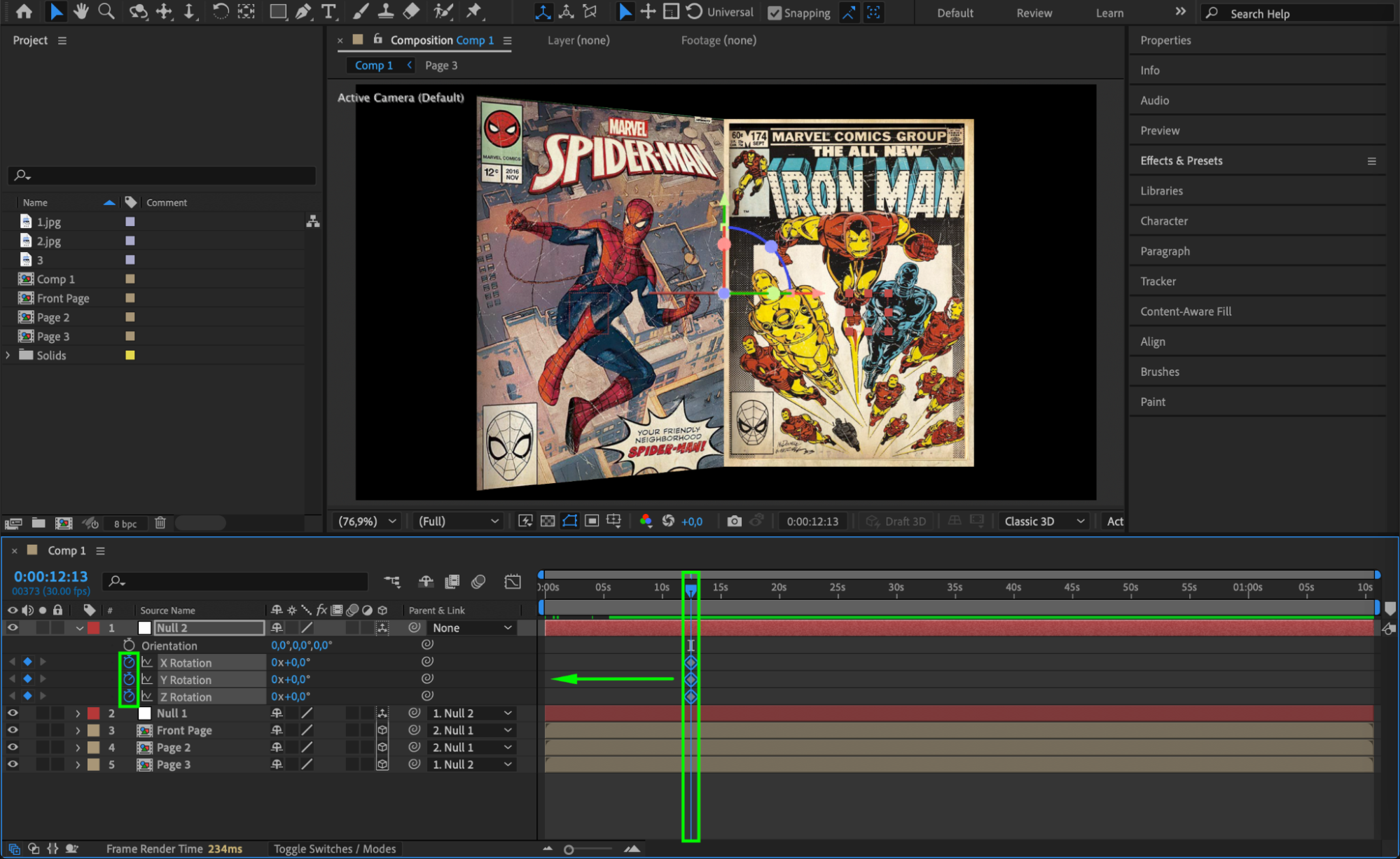This screenshot has height=859, width=1400.
Task: Select the Type tool
Action: (328, 11)
